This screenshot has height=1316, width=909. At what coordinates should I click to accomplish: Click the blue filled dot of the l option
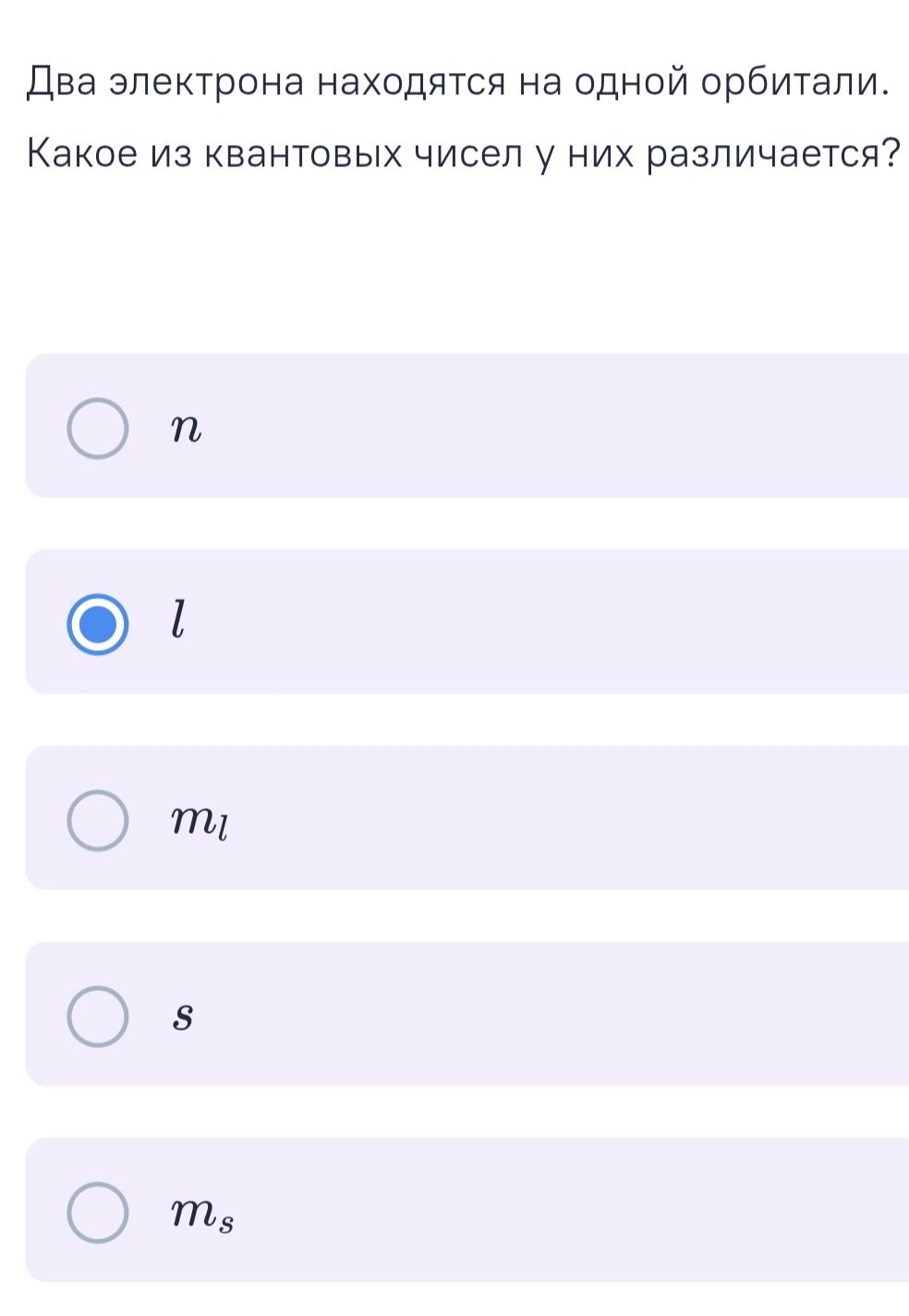(x=98, y=625)
